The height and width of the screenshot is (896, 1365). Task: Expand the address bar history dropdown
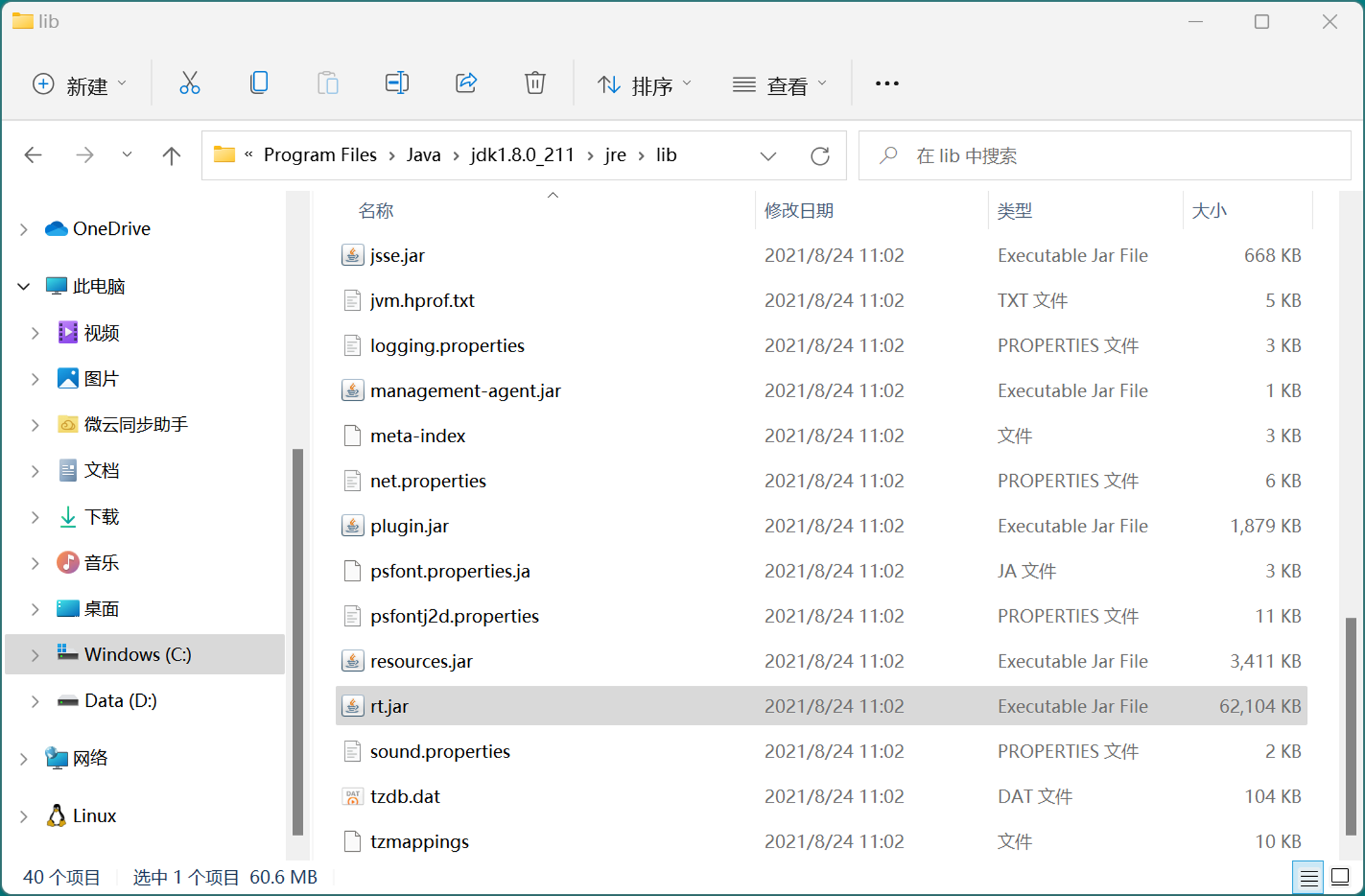pyautogui.click(x=768, y=156)
